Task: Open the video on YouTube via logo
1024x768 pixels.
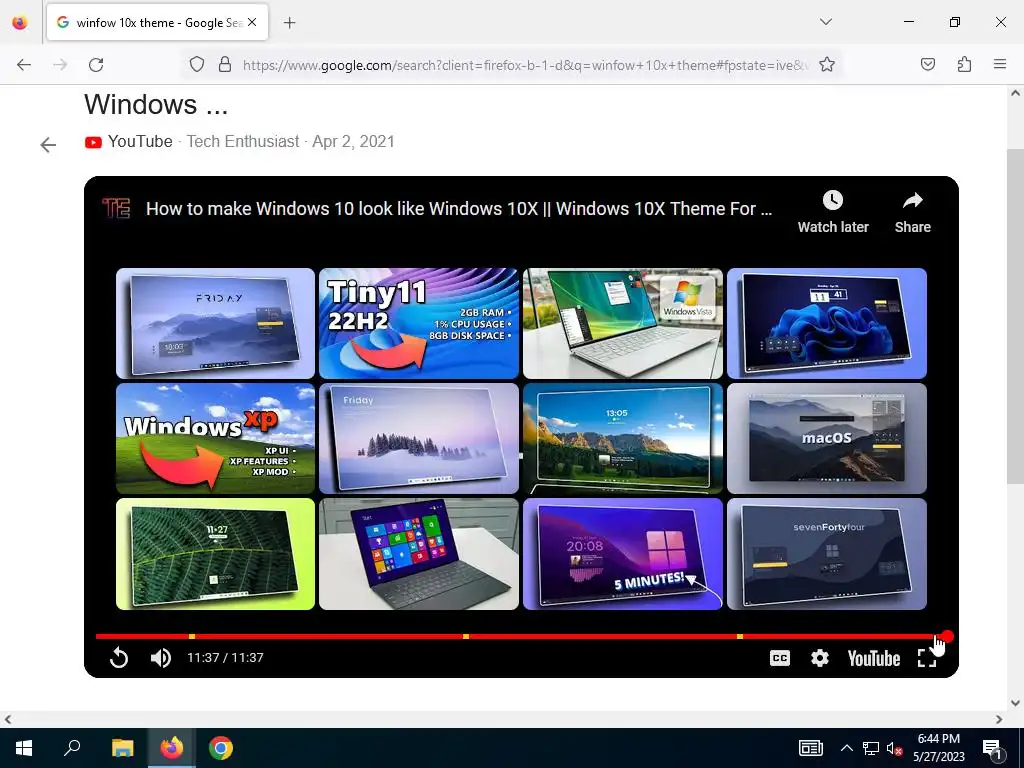Action: click(x=874, y=658)
